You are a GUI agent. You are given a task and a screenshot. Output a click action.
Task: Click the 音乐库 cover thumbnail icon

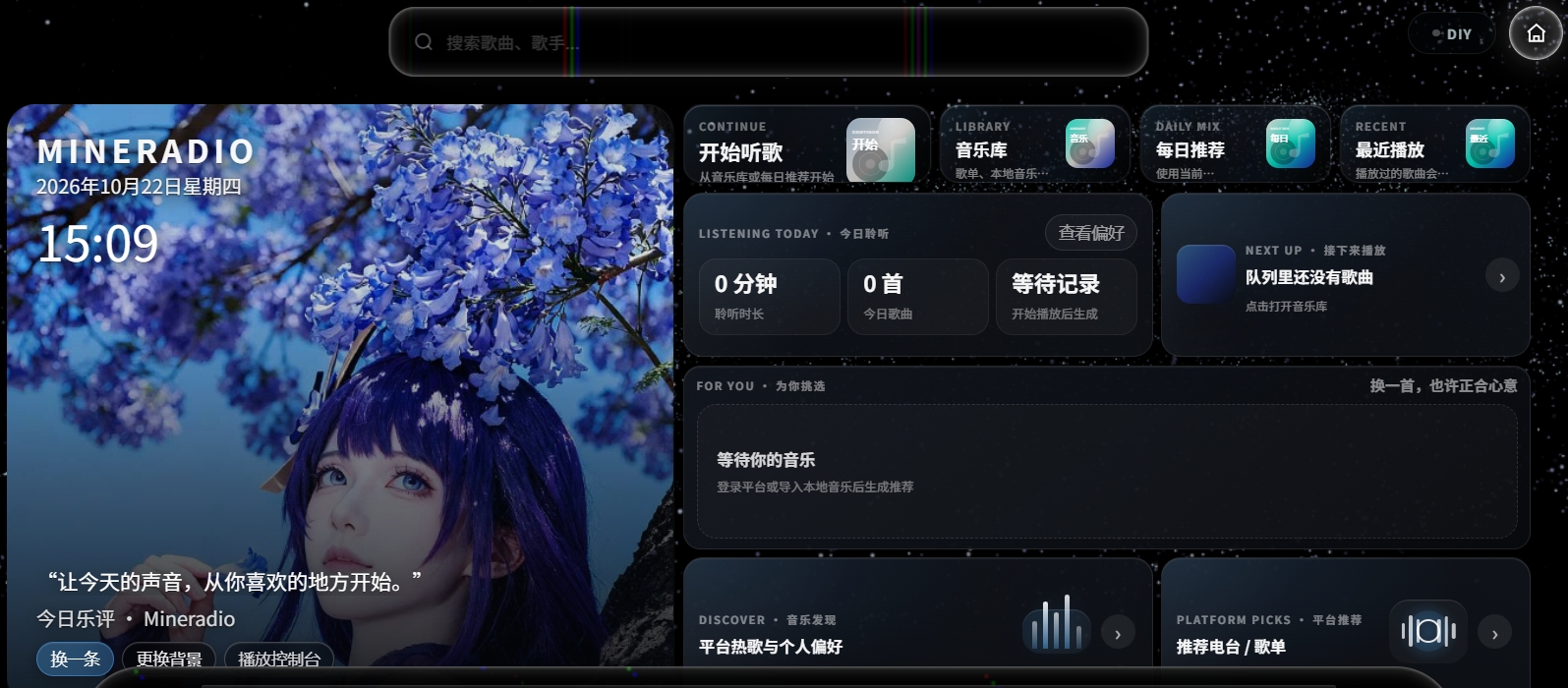coord(1090,143)
